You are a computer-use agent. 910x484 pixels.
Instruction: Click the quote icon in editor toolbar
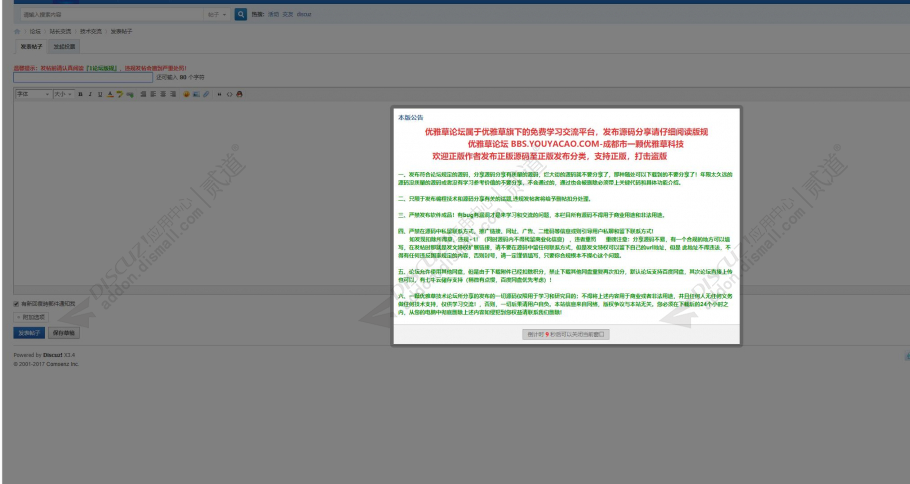219,94
